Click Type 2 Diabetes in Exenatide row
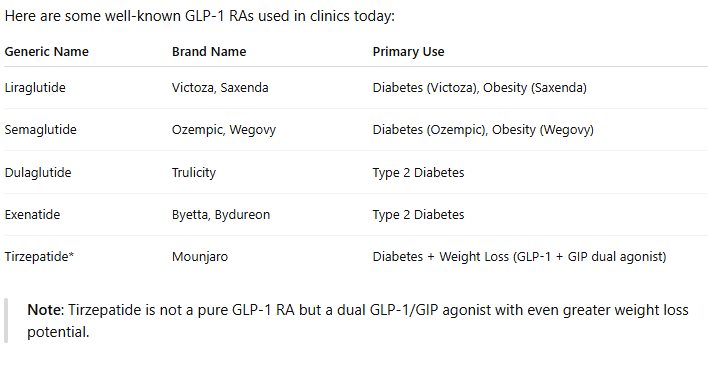This screenshot has height=367, width=708. coord(418,215)
